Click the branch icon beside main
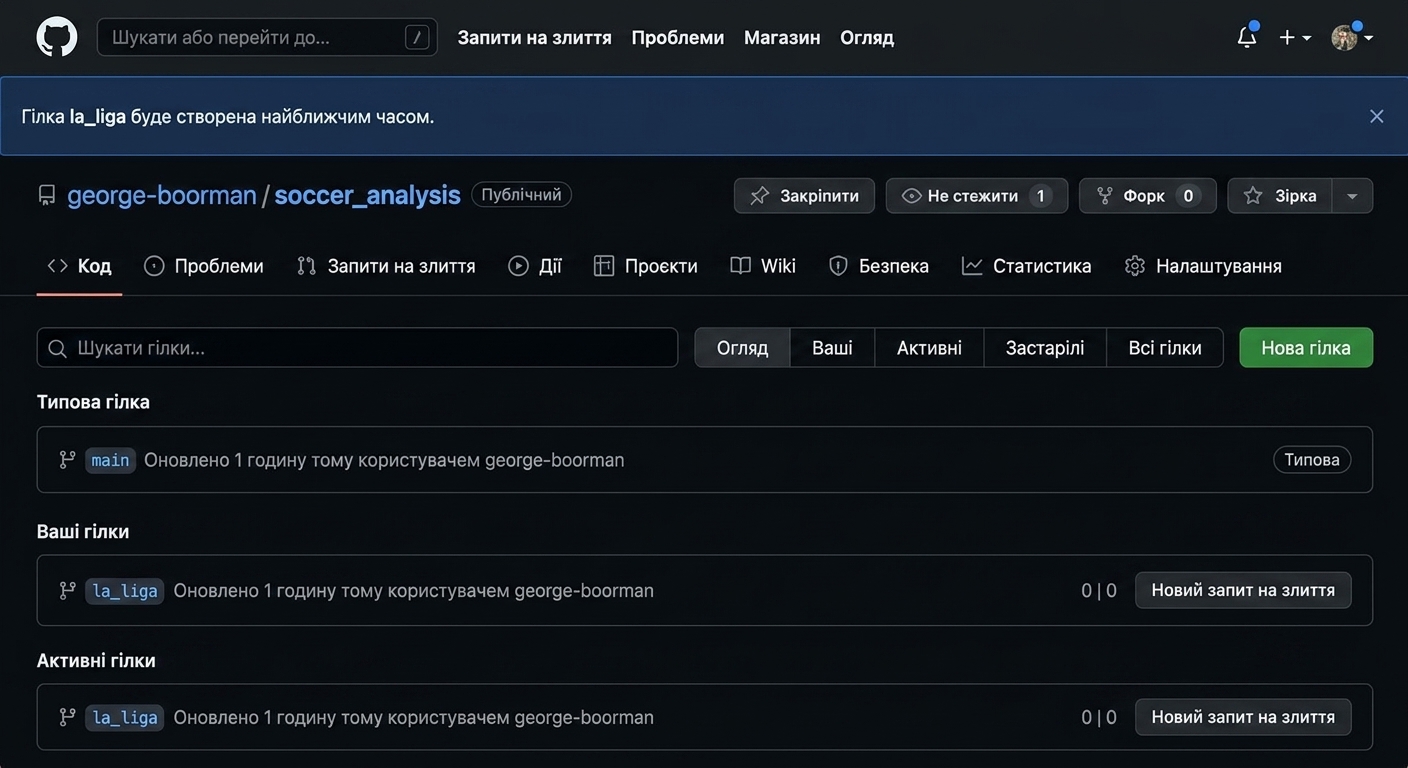The height and width of the screenshot is (768, 1408). (67, 460)
